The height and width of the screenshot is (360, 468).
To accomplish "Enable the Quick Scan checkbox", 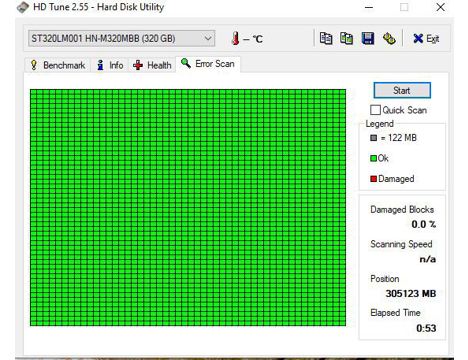I will click(375, 110).
